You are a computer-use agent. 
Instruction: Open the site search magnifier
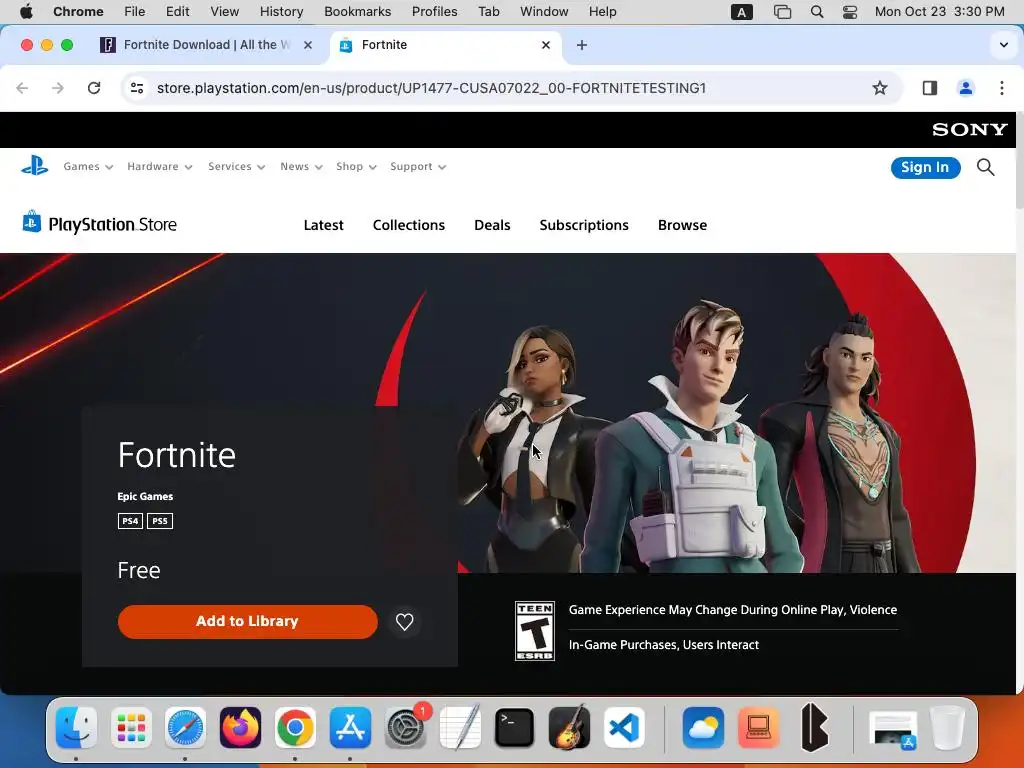tap(985, 167)
